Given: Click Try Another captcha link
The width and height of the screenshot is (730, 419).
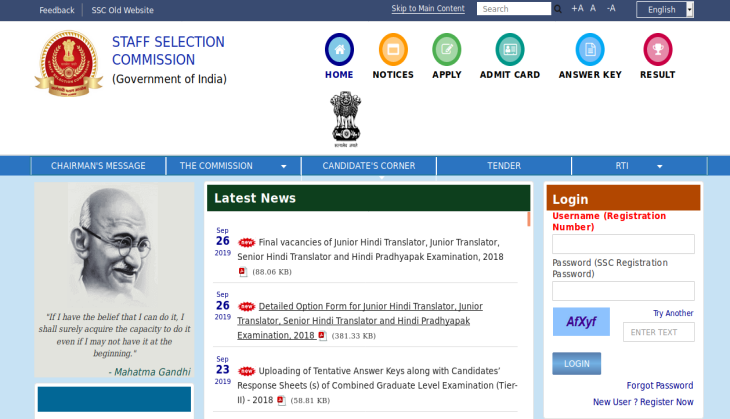Looking at the screenshot, I should click(673, 313).
